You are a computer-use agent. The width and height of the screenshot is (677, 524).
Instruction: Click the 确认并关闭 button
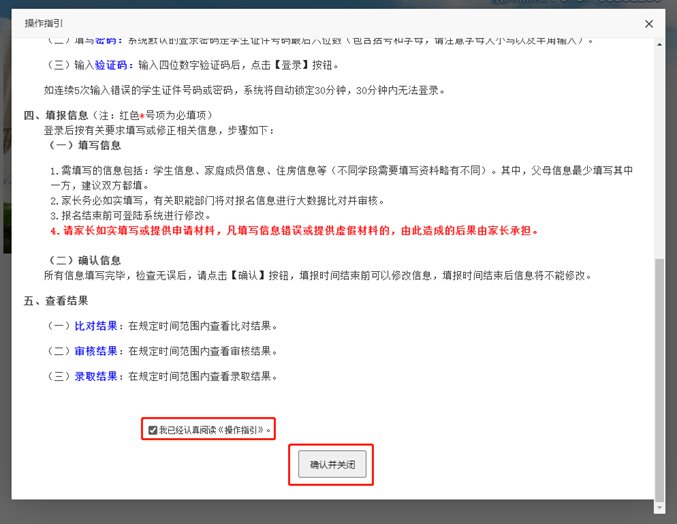pyautogui.click(x=332, y=464)
